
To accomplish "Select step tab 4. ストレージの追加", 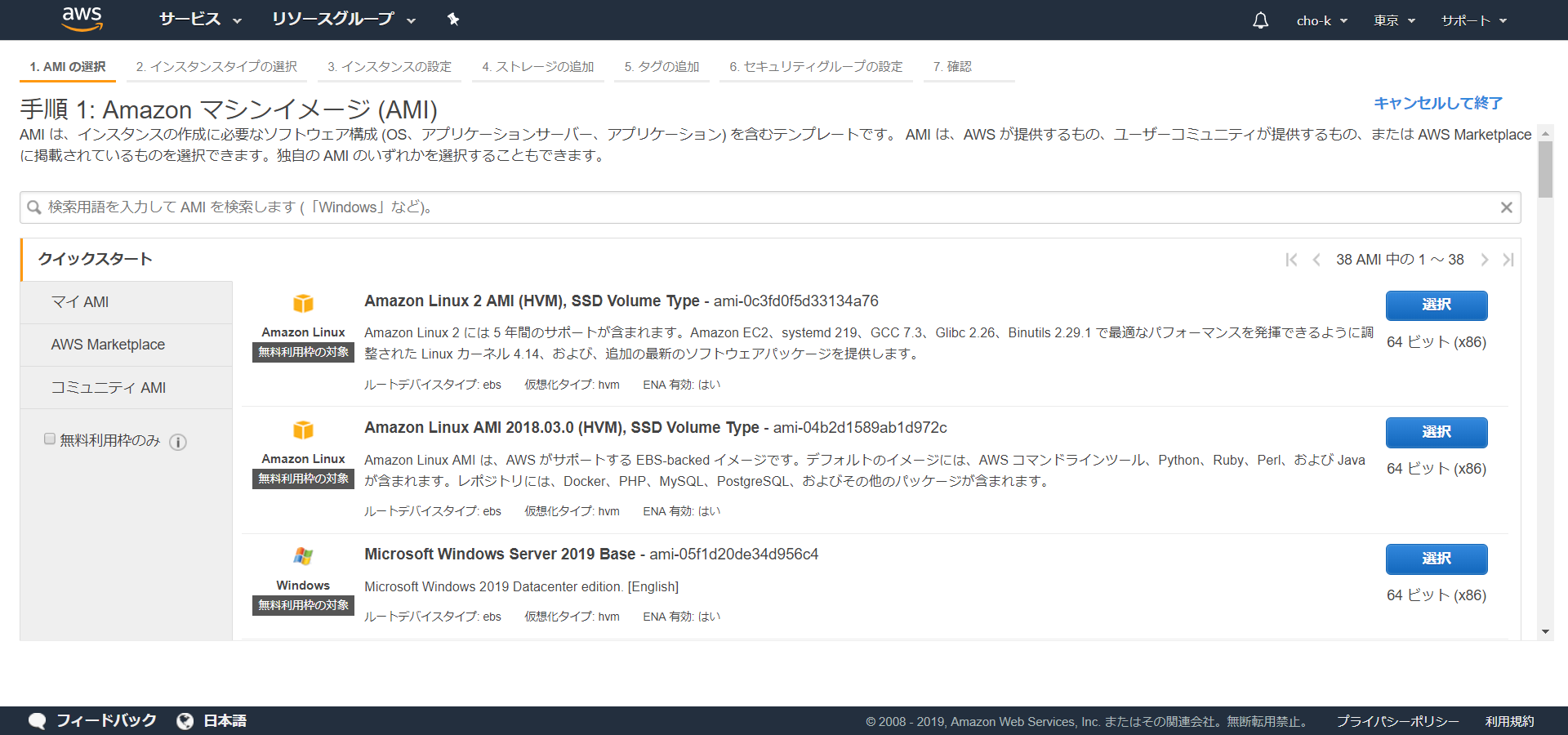I will (x=538, y=67).
